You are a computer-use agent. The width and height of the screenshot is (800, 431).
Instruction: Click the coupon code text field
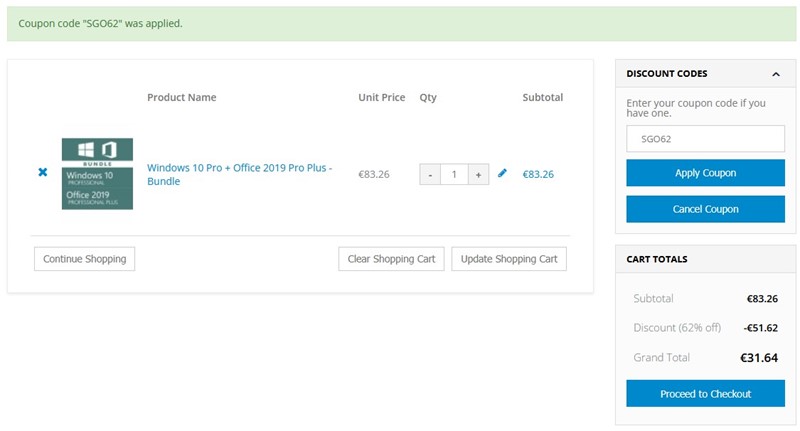tap(705, 139)
